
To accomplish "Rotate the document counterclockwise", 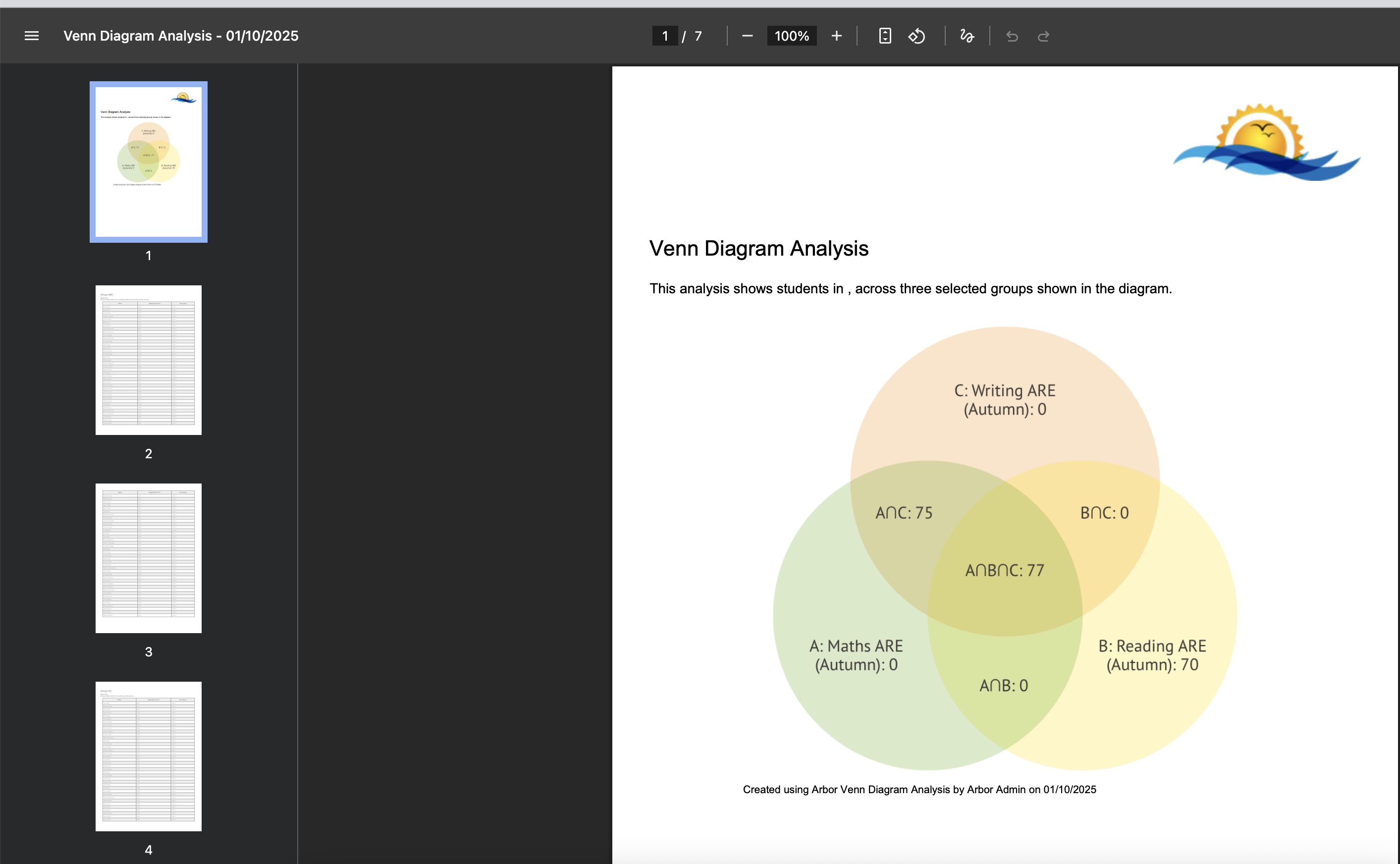I will click(916, 36).
